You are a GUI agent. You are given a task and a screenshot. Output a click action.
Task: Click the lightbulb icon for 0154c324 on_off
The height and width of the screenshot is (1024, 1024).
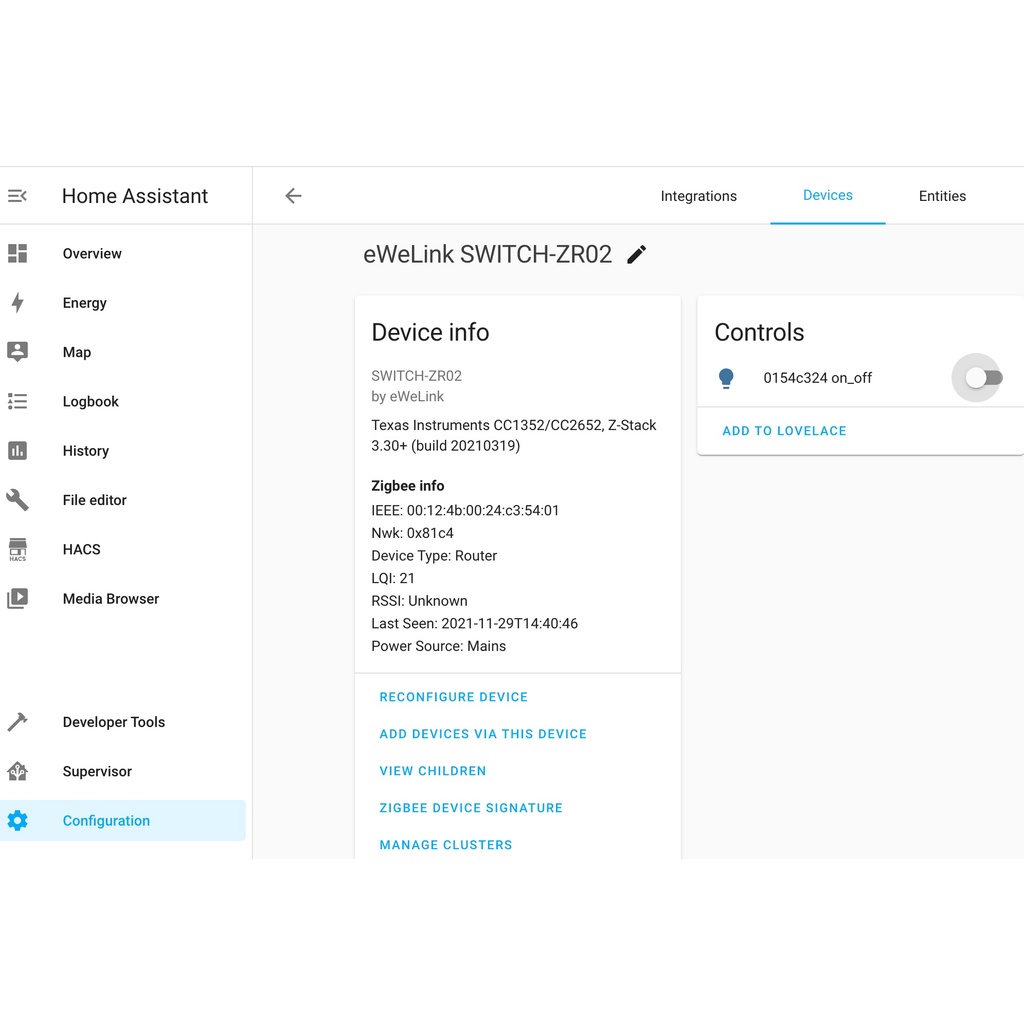point(727,378)
